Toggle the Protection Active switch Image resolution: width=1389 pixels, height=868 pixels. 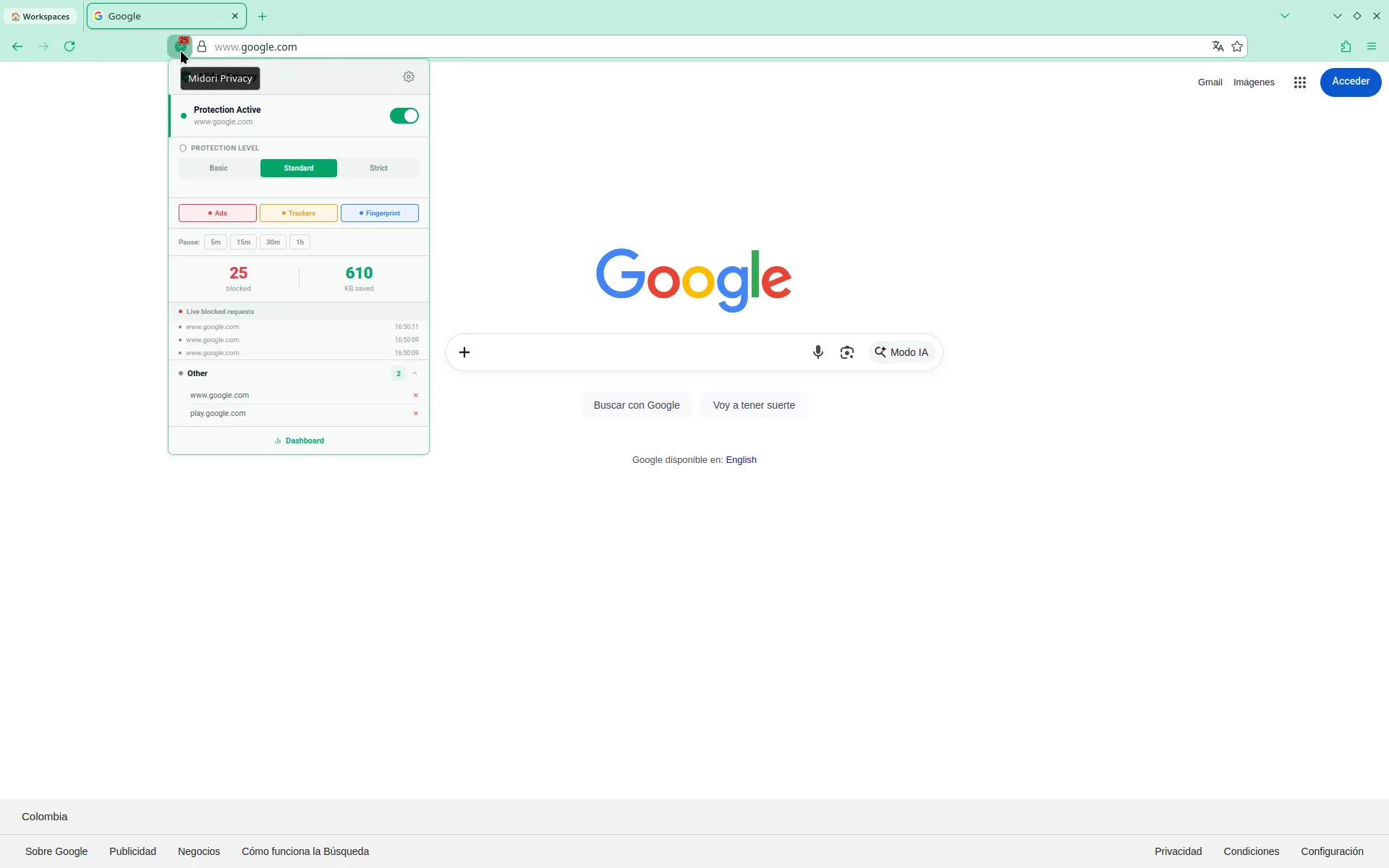pos(404,116)
